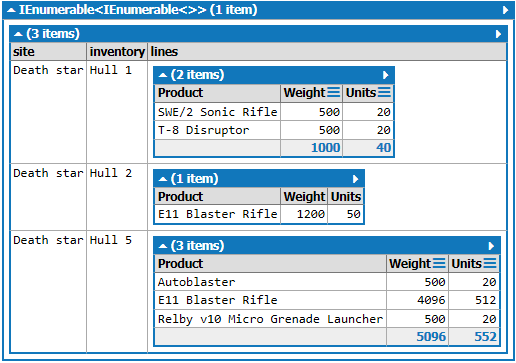This screenshot has width=516, height=363.
Task: Click Product header in the Hull 5 table
Action: click(271, 264)
